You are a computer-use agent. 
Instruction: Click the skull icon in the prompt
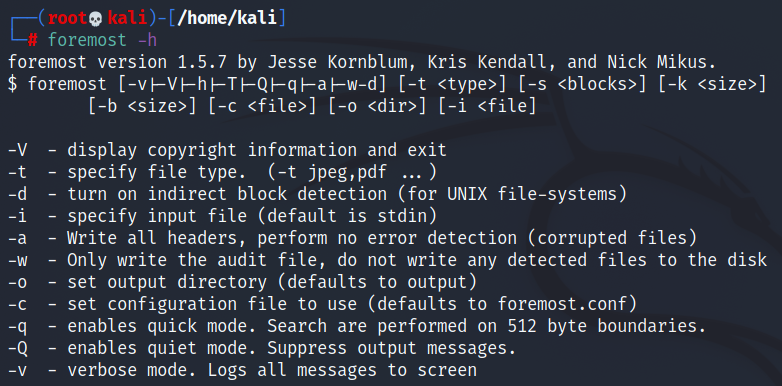point(96,19)
